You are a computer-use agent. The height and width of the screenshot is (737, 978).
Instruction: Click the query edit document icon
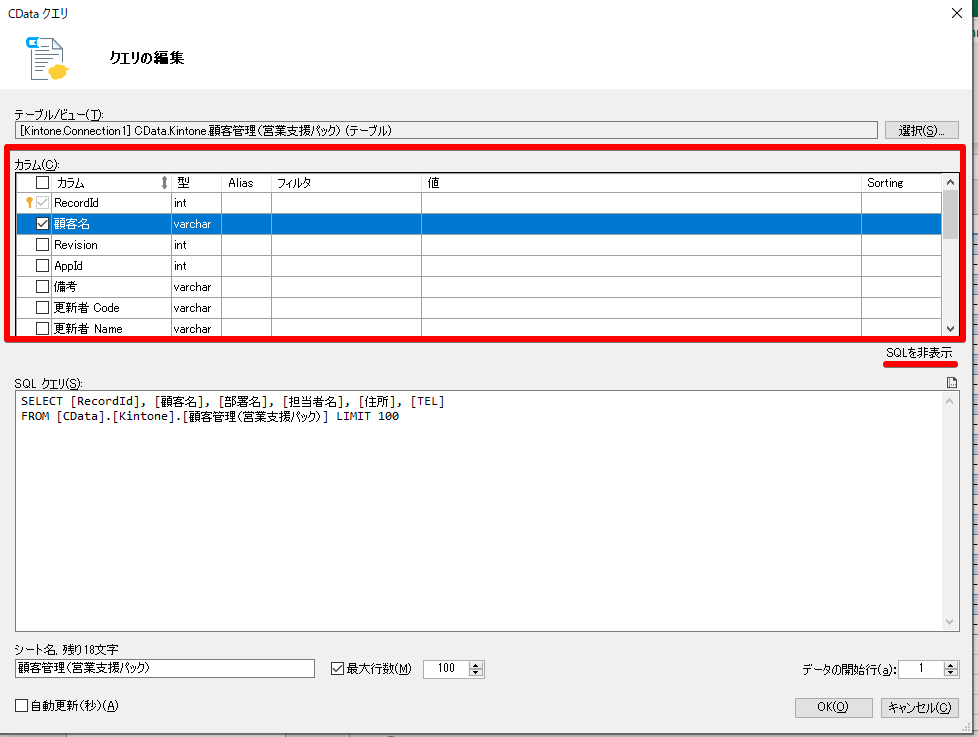point(47,59)
